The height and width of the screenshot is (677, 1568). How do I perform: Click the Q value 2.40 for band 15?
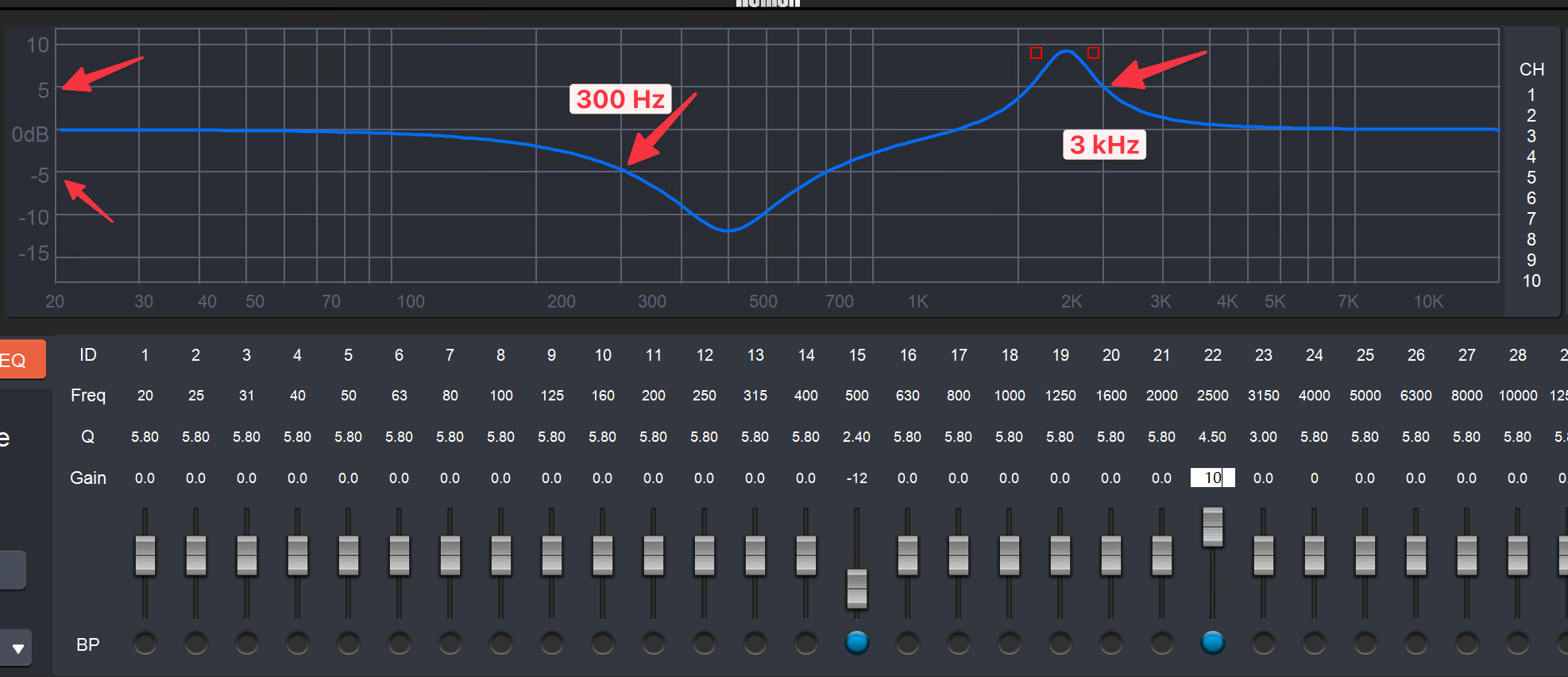click(856, 437)
